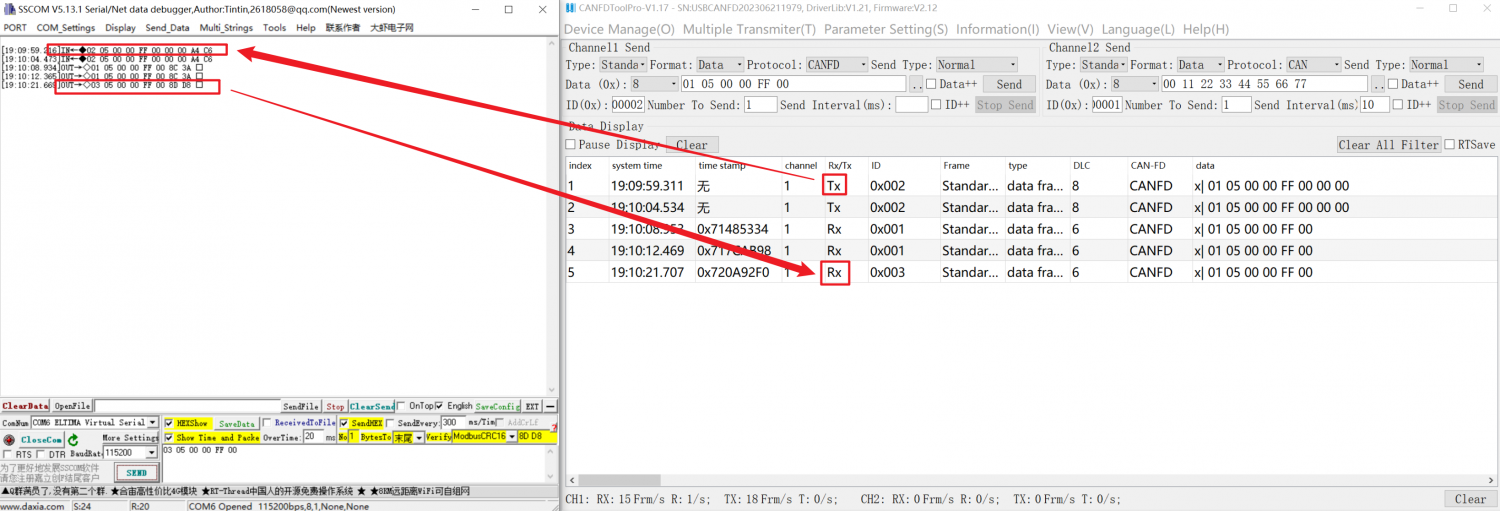This screenshot has width=1500, height=511.
Task: Open the Multi_Strings menu
Action: pos(226,28)
